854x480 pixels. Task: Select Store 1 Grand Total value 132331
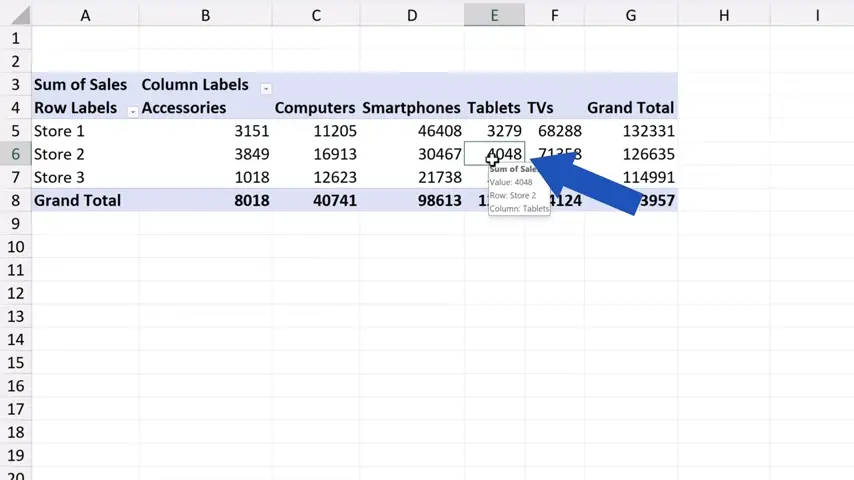(647, 131)
